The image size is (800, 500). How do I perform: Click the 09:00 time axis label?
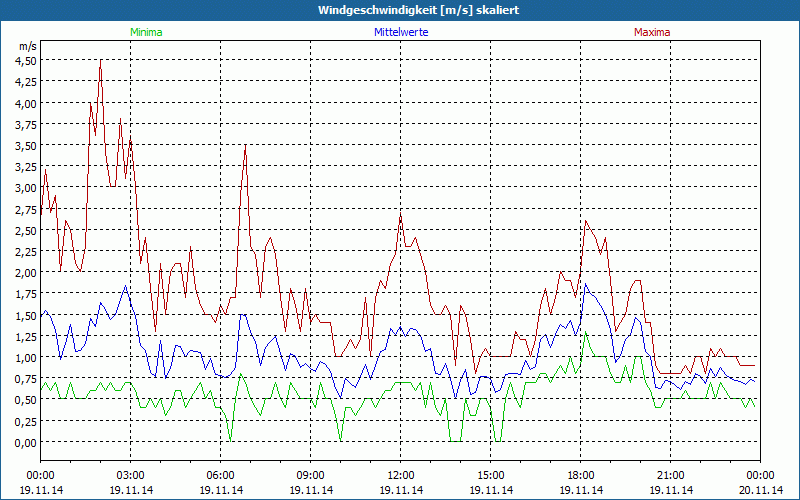[x=311, y=476]
